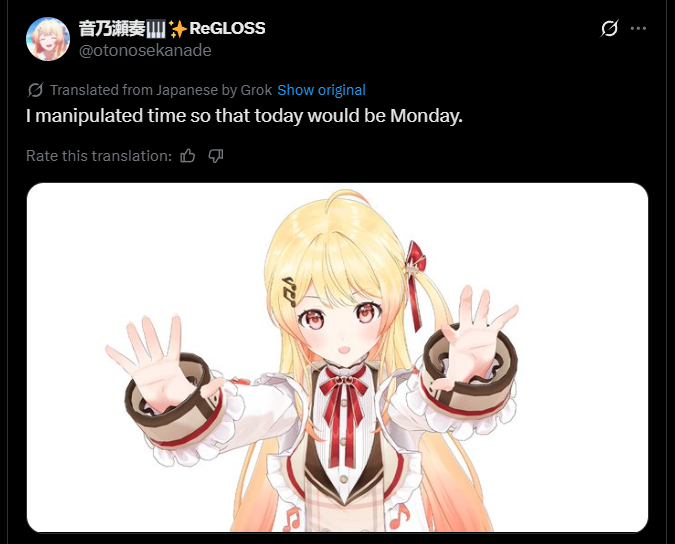
Task: Click the piano keyboard emoji in the name
Action: coord(156,29)
